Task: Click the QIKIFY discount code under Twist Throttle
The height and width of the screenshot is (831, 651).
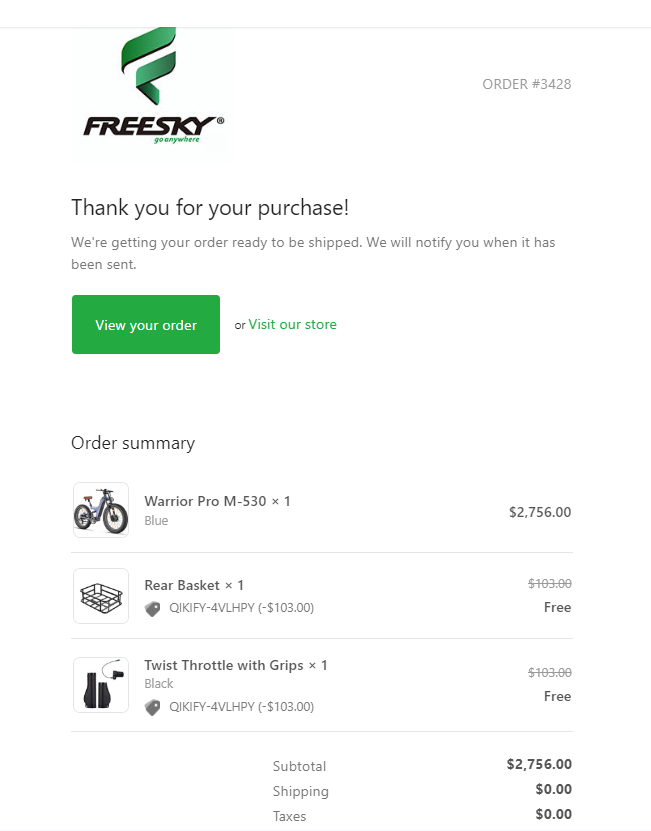Action: click(241, 706)
